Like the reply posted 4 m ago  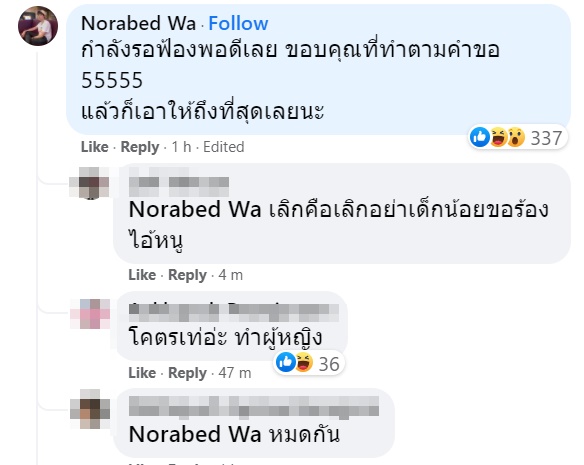point(142,275)
